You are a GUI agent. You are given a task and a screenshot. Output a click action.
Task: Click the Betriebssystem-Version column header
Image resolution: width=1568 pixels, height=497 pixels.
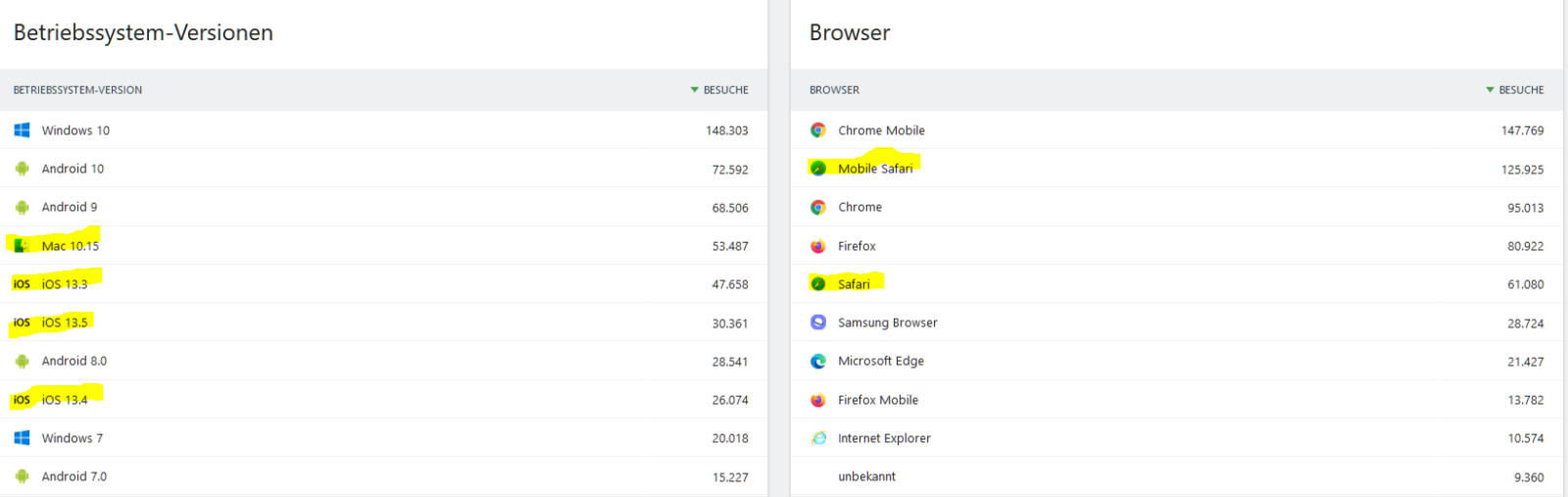(77, 90)
